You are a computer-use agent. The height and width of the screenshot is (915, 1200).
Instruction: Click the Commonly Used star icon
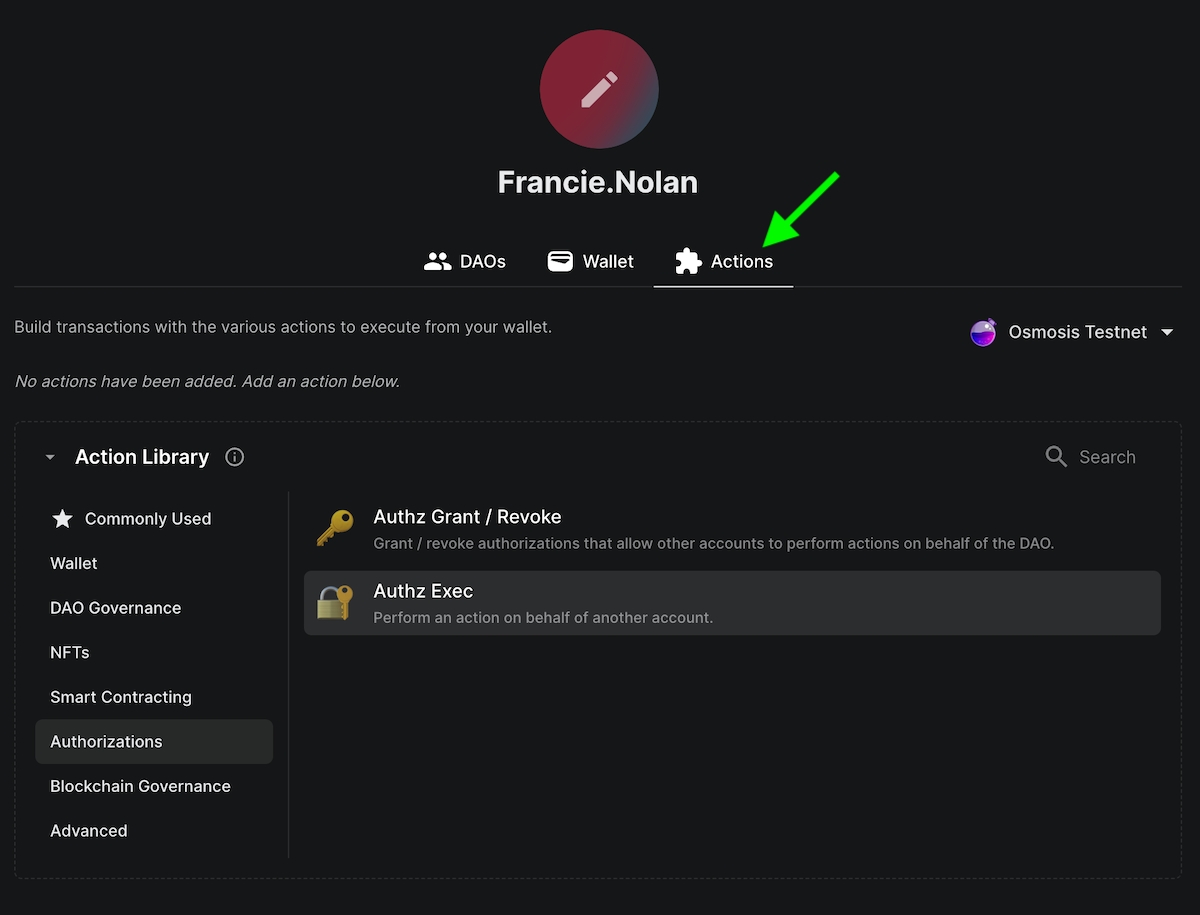coord(62,519)
